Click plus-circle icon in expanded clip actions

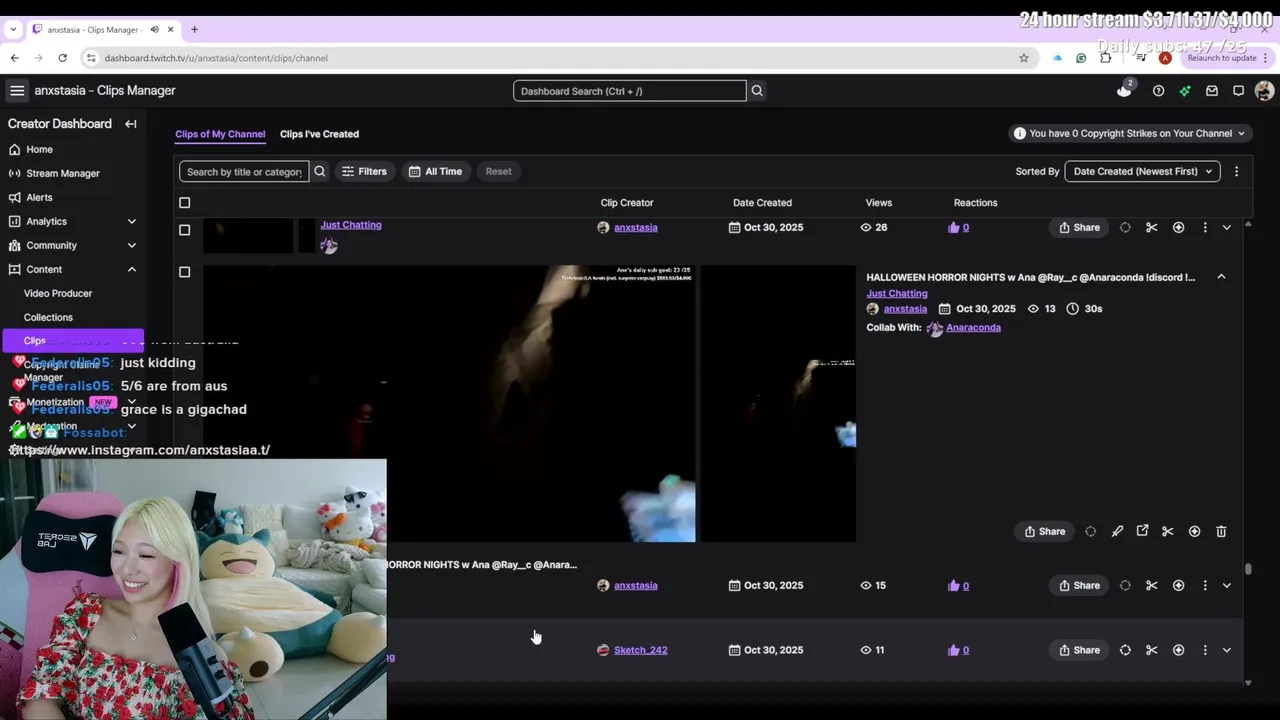click(x=1194, y=531)
